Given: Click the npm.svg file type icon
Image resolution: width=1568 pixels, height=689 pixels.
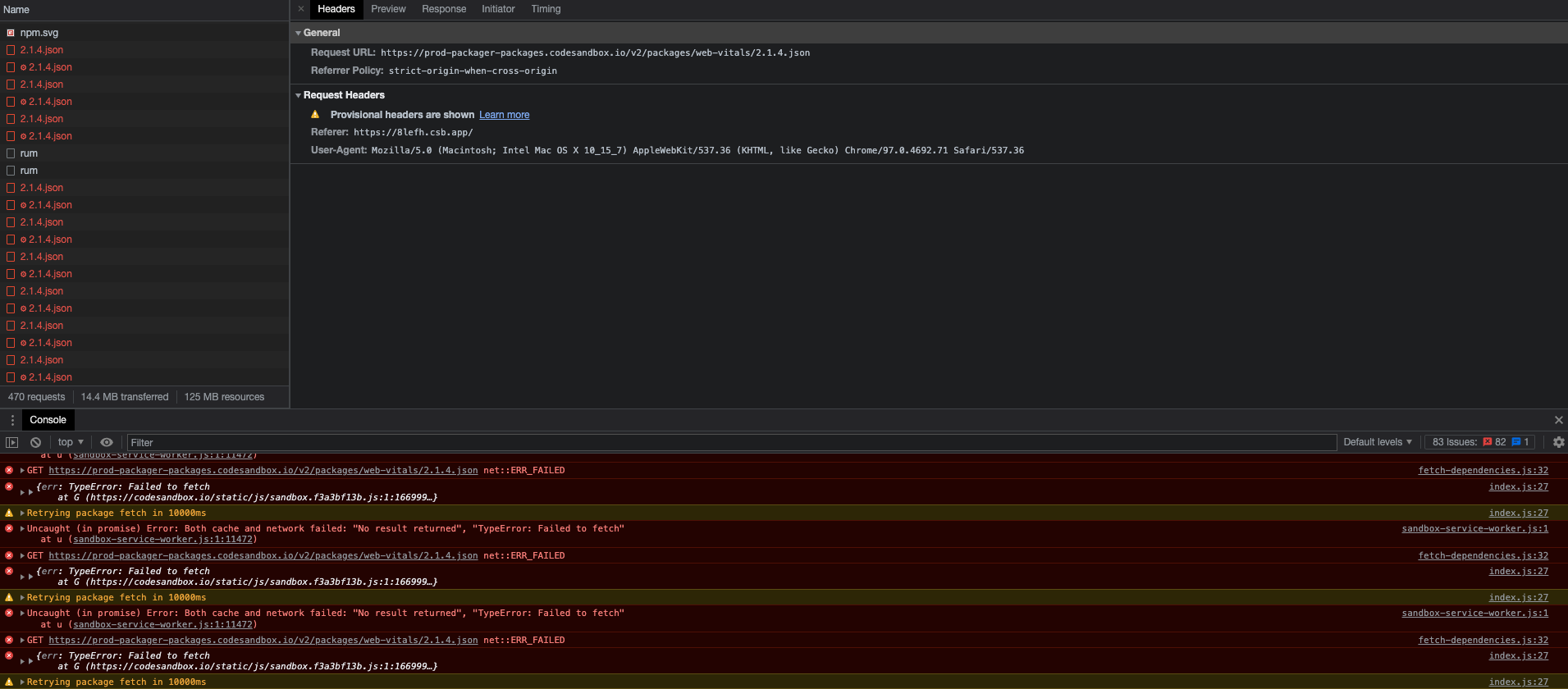Looking at the screenshot, I should coord(11,33).
